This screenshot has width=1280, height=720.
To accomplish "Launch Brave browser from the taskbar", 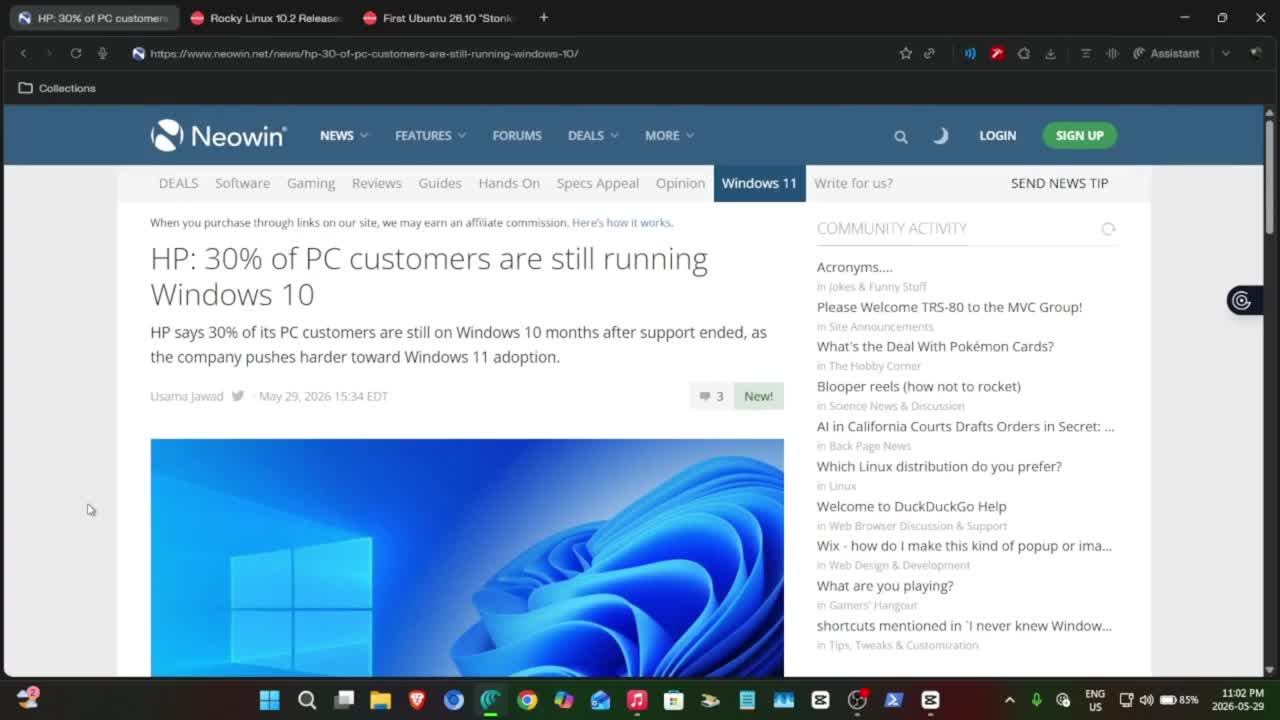I will tap(417, 700).
